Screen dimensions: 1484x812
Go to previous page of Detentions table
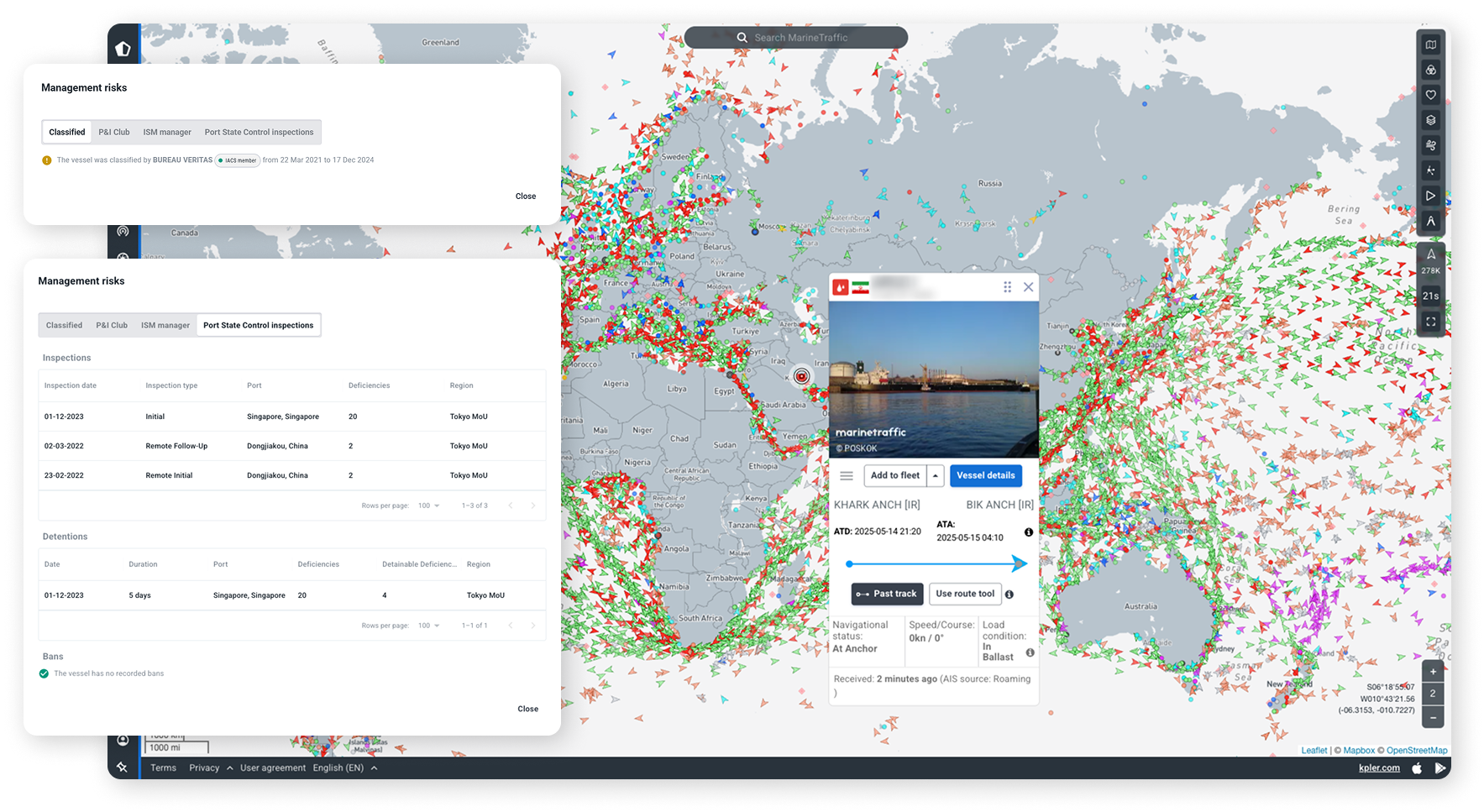(x=511, y=626)
